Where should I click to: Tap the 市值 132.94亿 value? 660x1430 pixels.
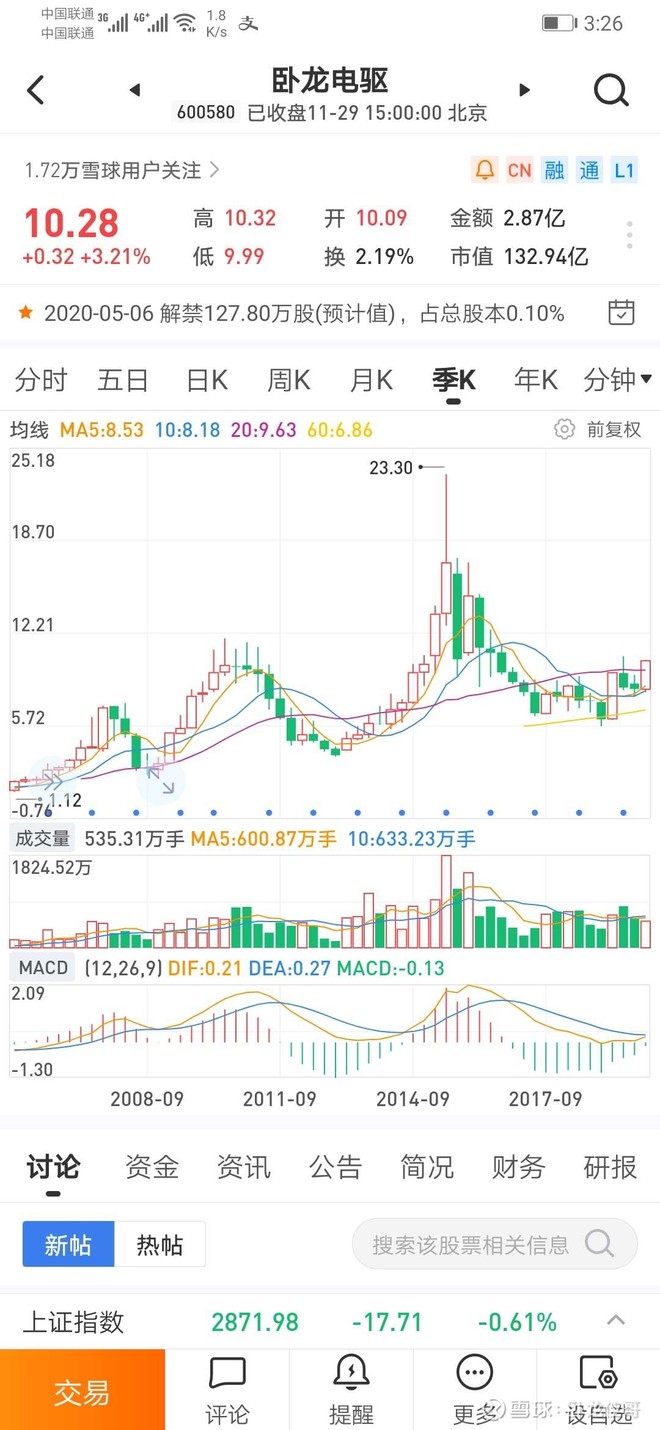coord(519,257)
